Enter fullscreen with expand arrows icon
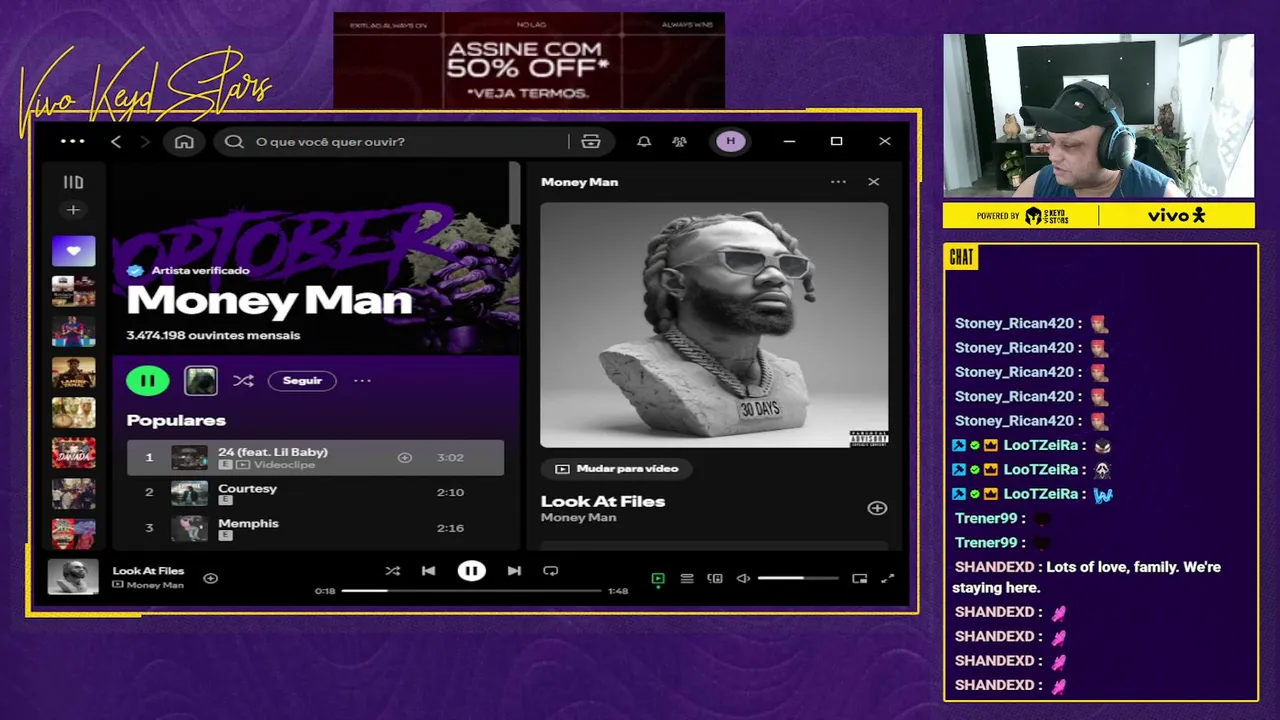Viewport: 1280px width, 720px height. [887, 578]
